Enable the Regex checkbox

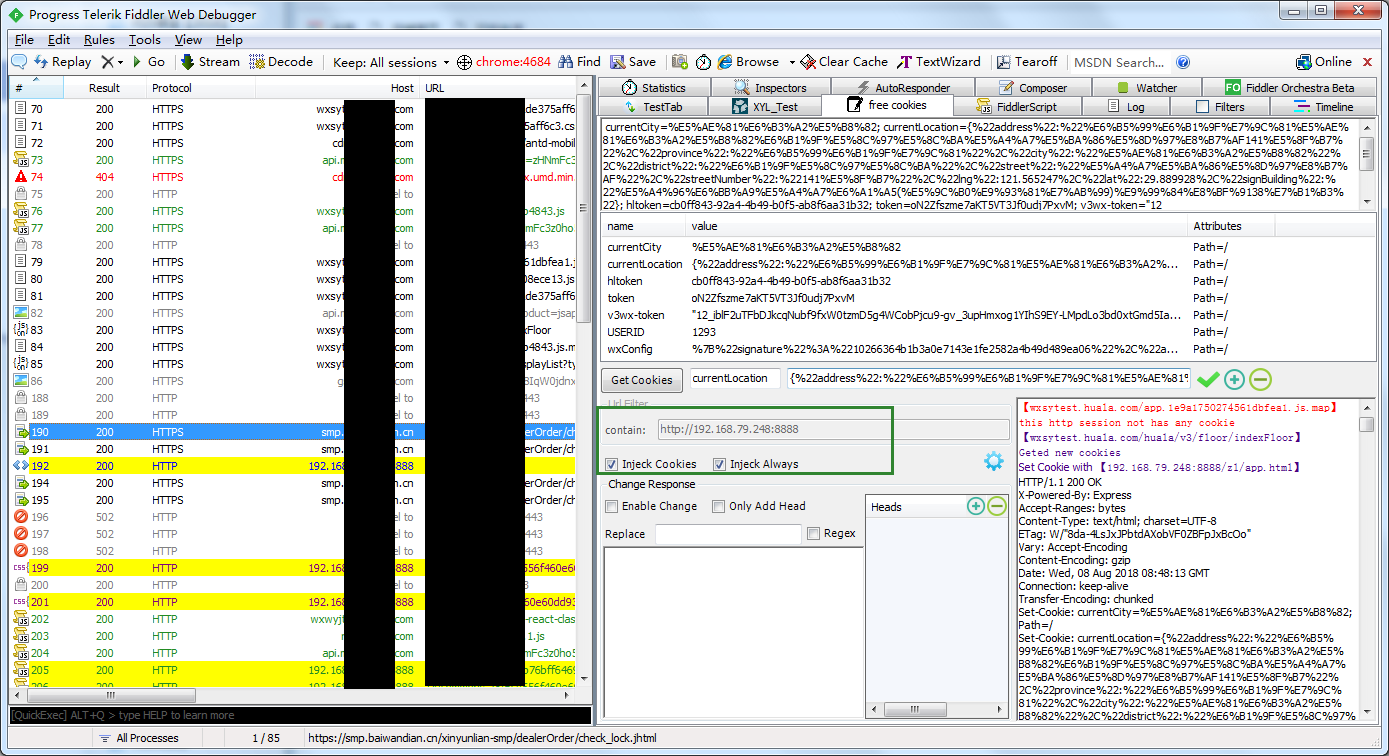pyautogui.click(x=813, y=534)
